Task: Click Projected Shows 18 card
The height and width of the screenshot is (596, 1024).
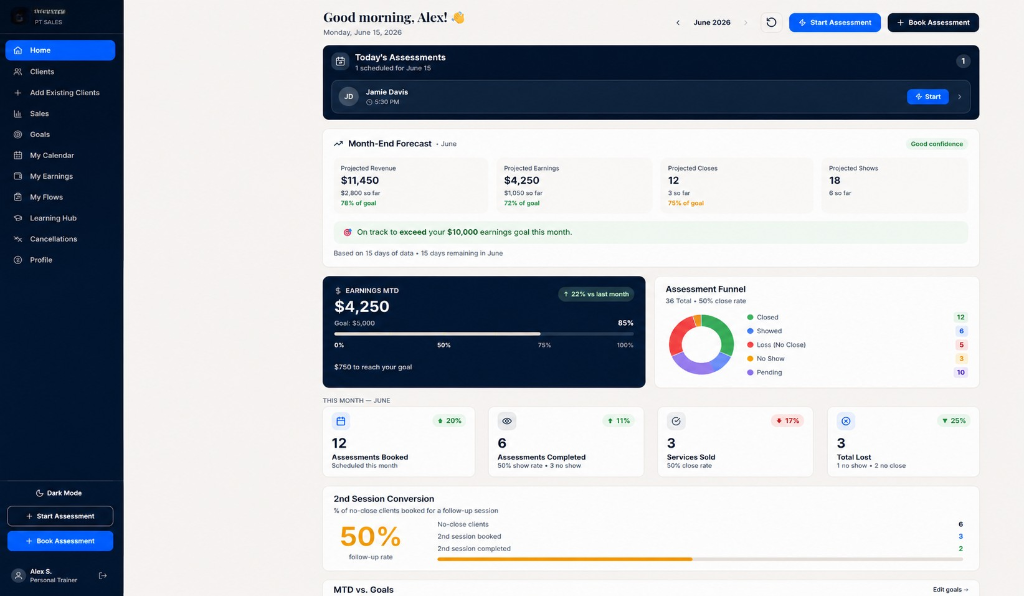Action: pos(894,185)
